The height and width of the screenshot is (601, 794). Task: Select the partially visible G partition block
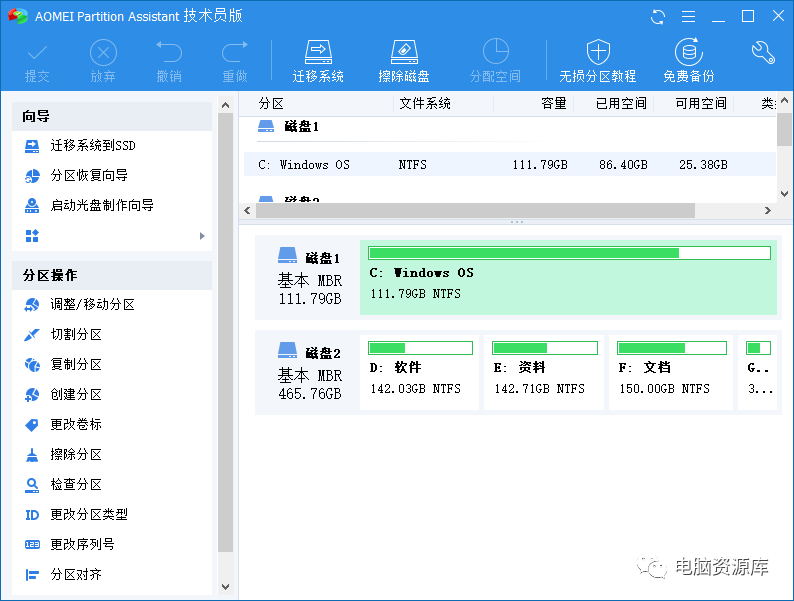pos(758,372)
